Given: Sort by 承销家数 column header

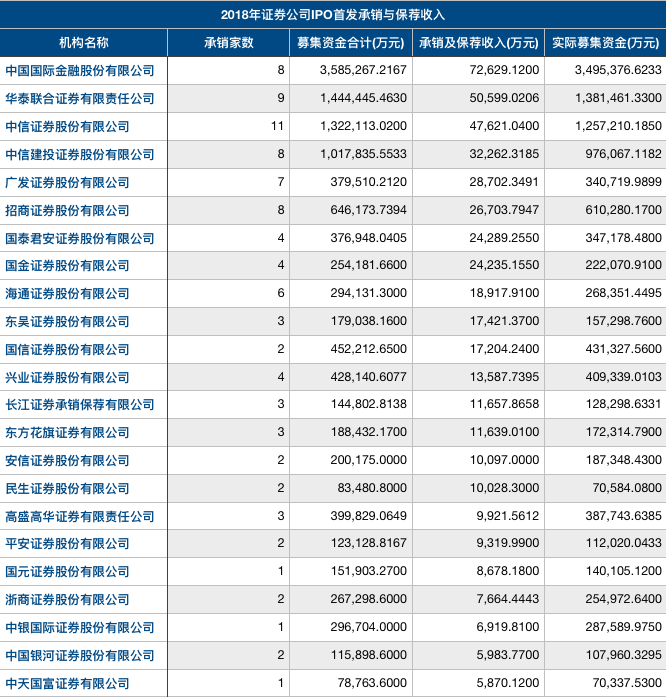Looking at the screenshot, I should pyautogui.click(x=229, y=43).
